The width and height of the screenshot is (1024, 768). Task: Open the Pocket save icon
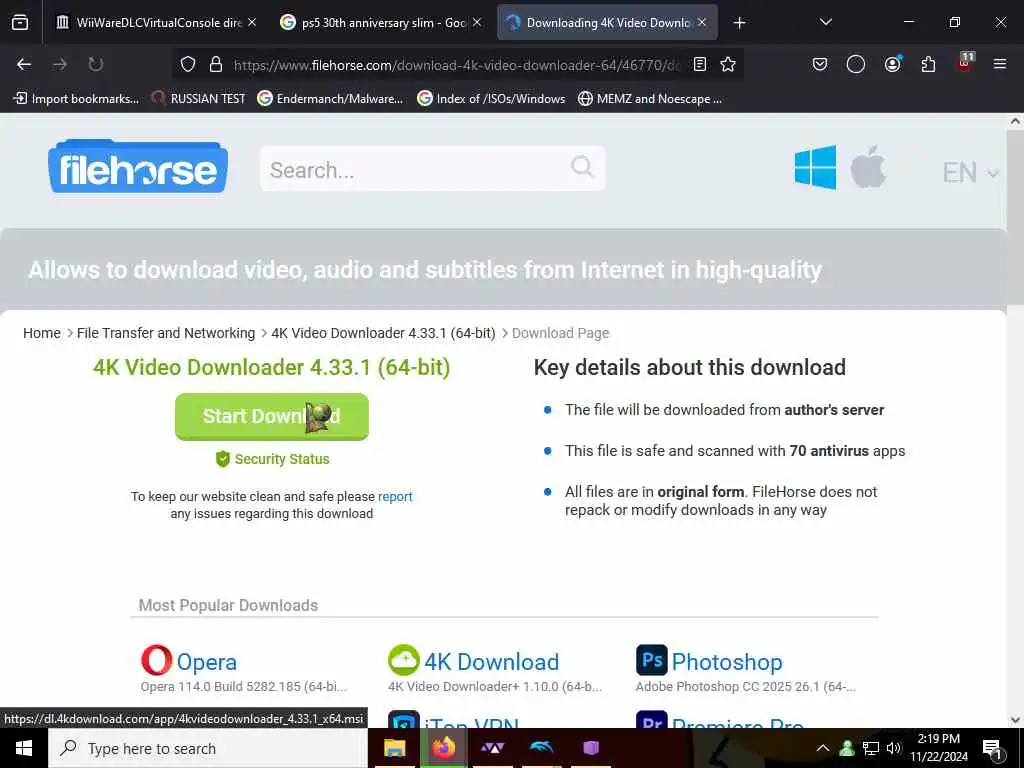(x=820, y=64)
